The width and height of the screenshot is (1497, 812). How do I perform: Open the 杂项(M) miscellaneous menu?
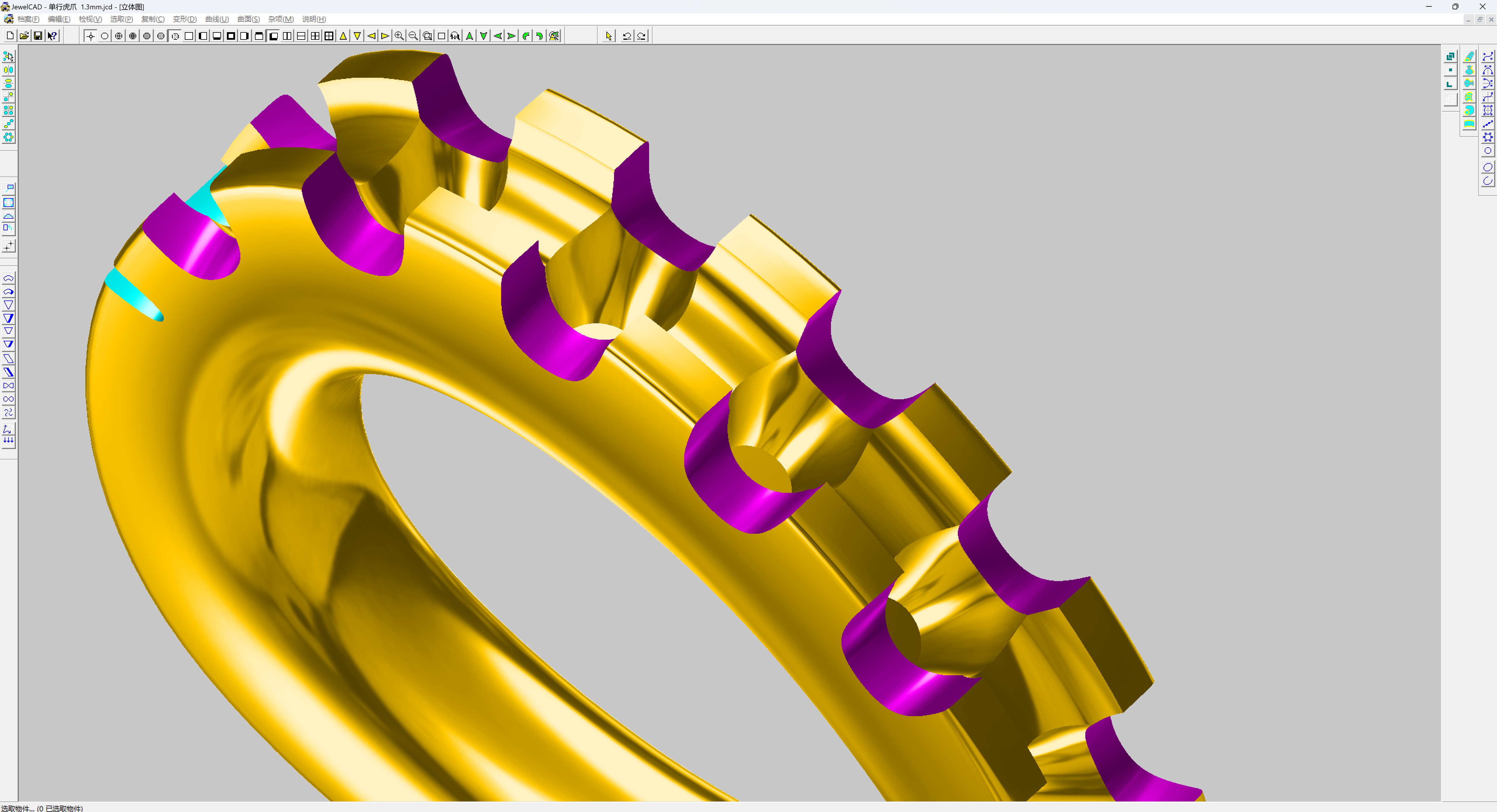coord(281,19)
